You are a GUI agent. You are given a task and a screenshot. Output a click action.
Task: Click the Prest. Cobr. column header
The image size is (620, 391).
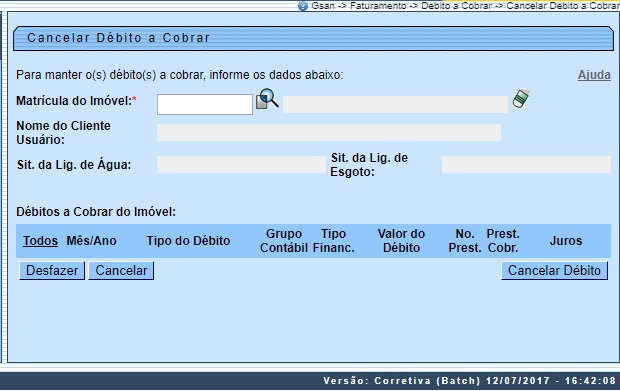tap(503, 240)
